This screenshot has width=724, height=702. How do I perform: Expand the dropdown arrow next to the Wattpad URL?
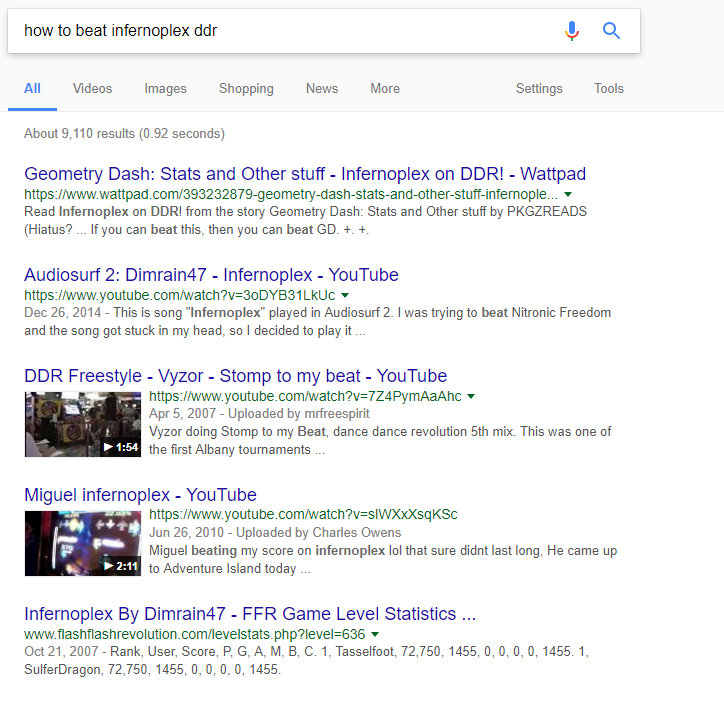point(568,194)
